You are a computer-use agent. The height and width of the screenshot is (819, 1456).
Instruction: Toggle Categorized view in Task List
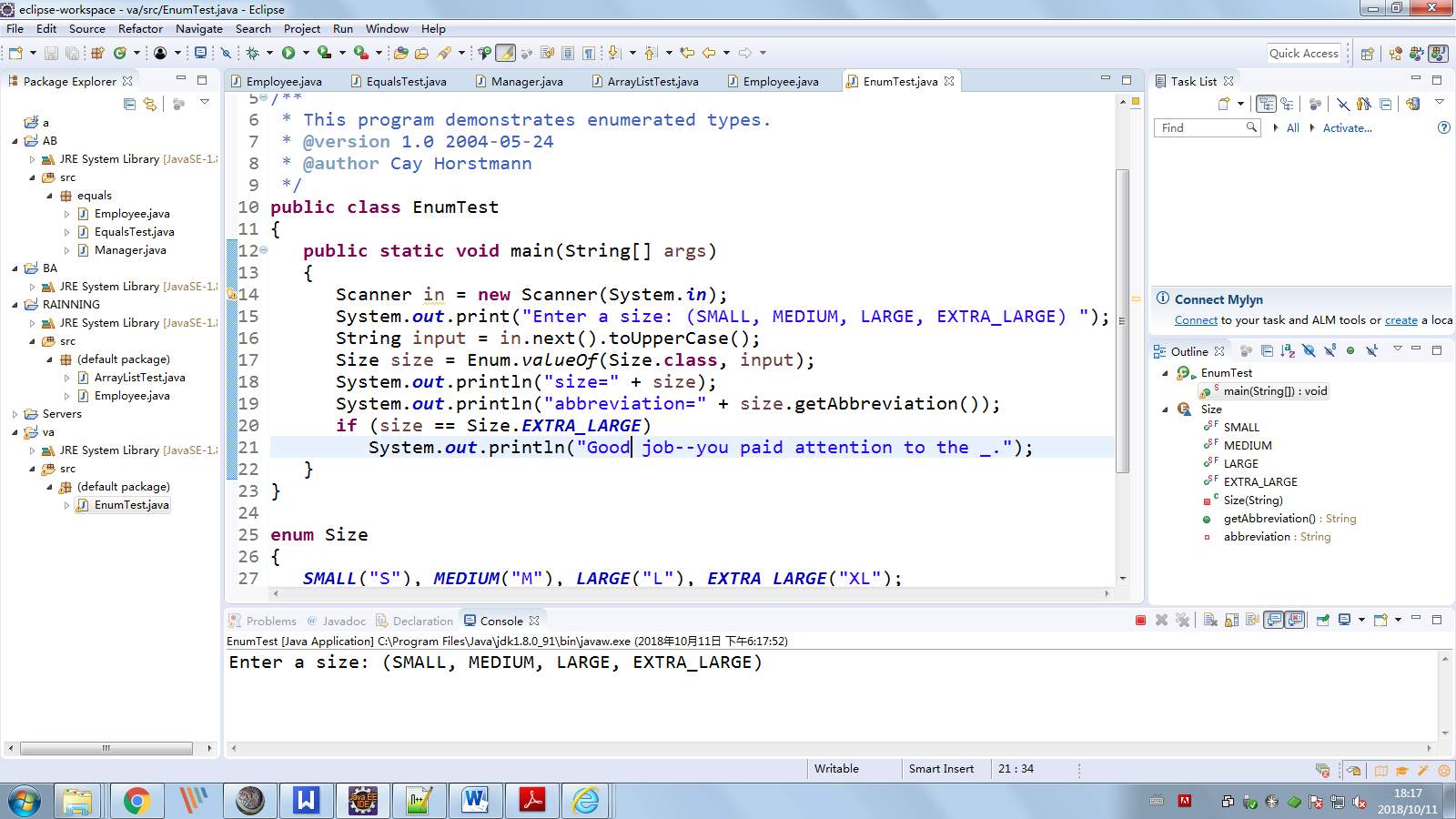coord(1267,104)
